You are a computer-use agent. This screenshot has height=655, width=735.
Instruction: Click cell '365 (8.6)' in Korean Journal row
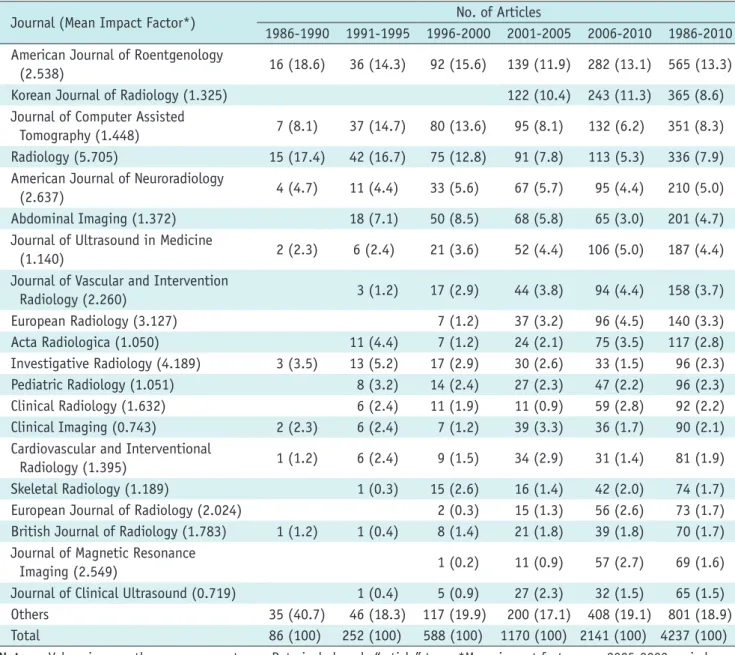696,96
